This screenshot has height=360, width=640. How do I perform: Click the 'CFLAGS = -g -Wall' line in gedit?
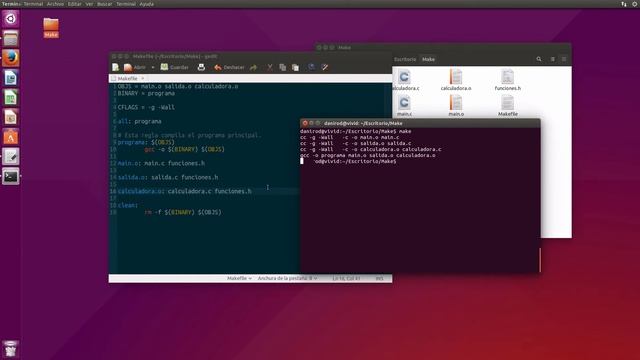click(146, 107)
